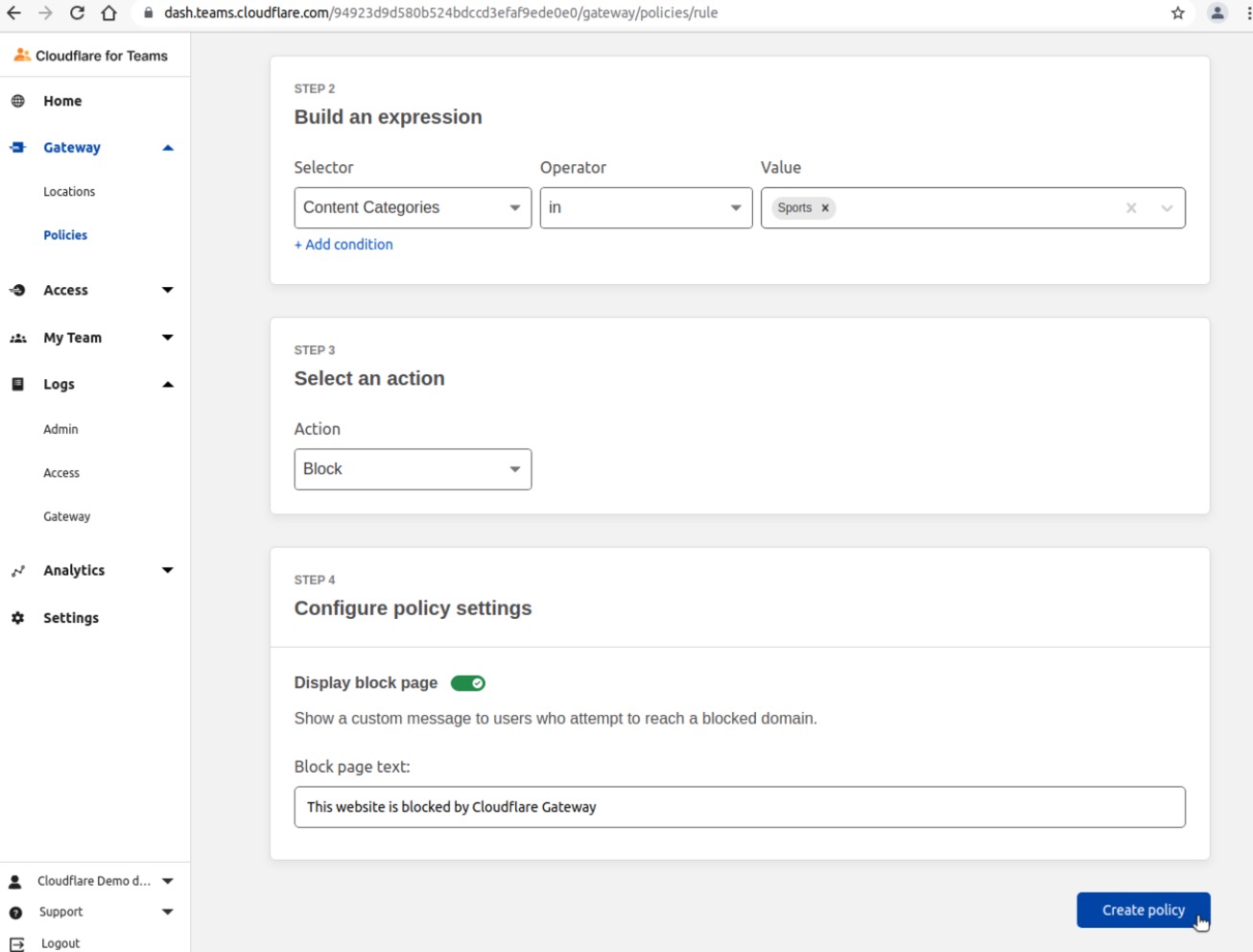This screenshot has width=1253, height=952.
Task: Click Cloudflare for Teams title text
Action: [102, 56]
